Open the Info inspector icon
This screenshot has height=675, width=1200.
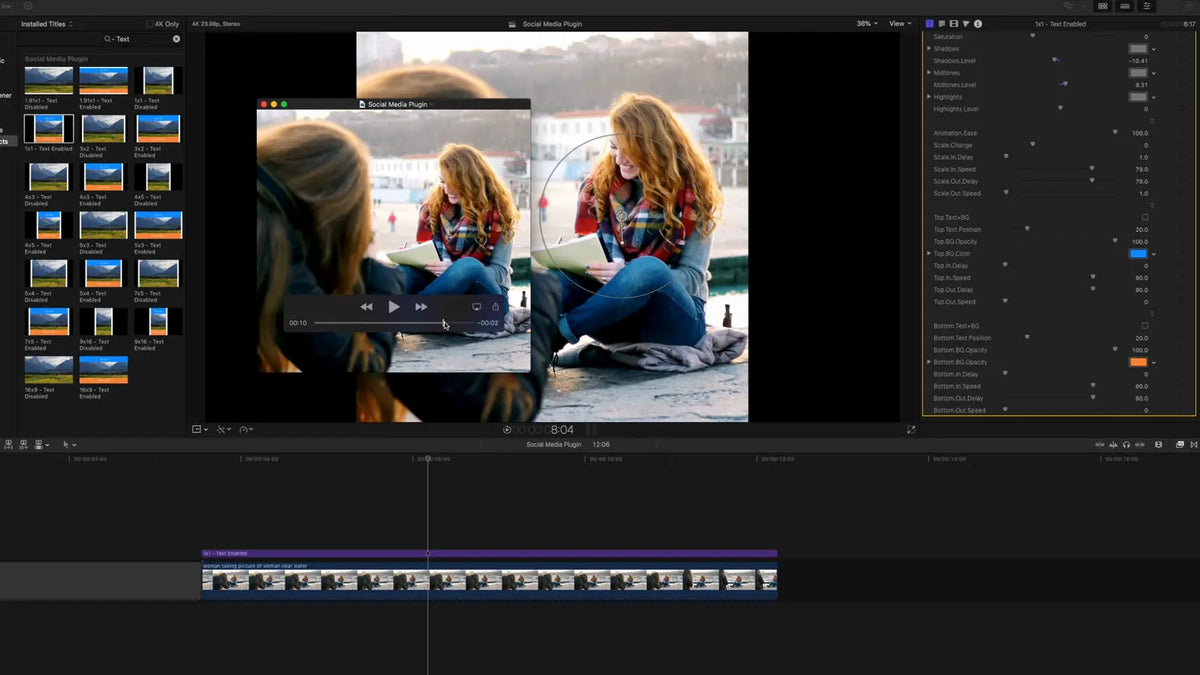(x=978, y=23)
